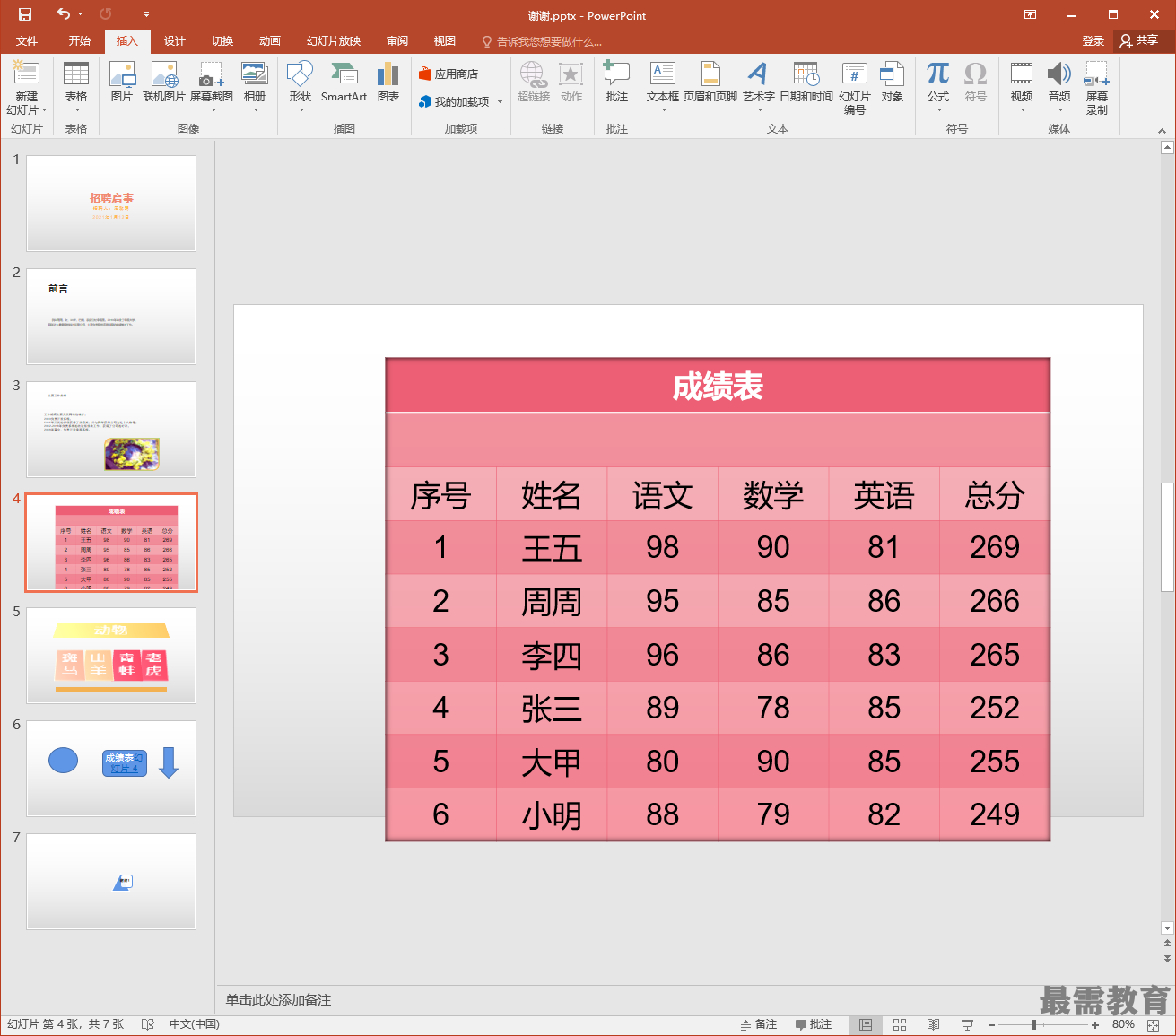
Task: Click the Undo icon in title bar
Action: 63,14
